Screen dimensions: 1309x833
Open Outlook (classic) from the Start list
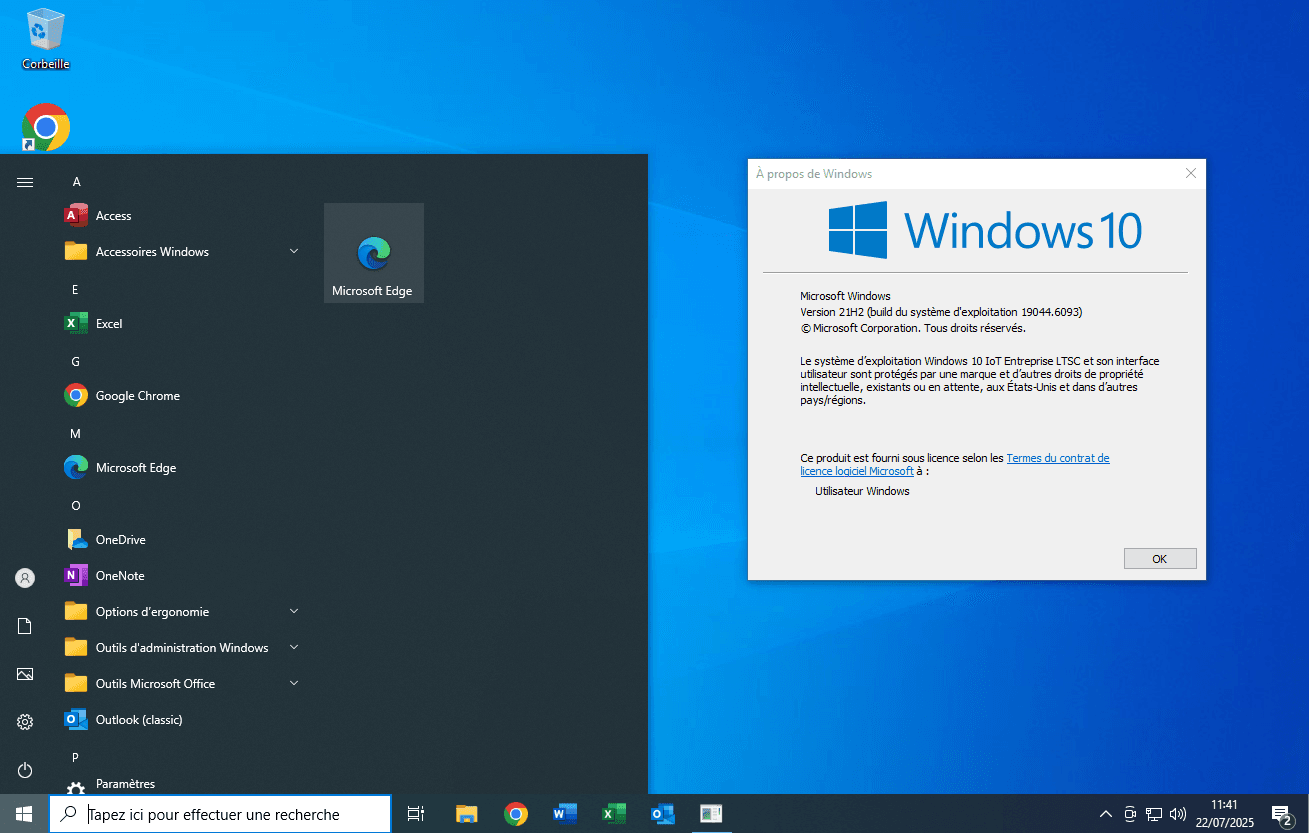click(x=183, y=720)
